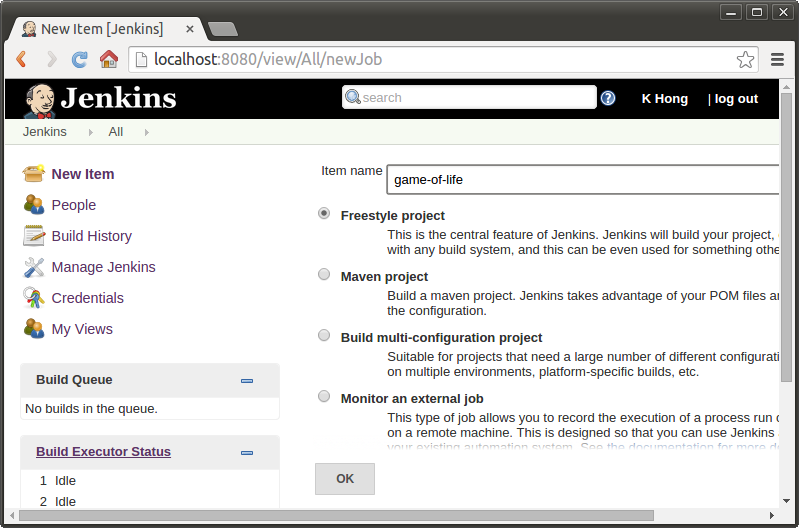Expand breadcrumb arrow after Jenkins
799x528 pixels.
pyautogui.click(x=91, y=133)
